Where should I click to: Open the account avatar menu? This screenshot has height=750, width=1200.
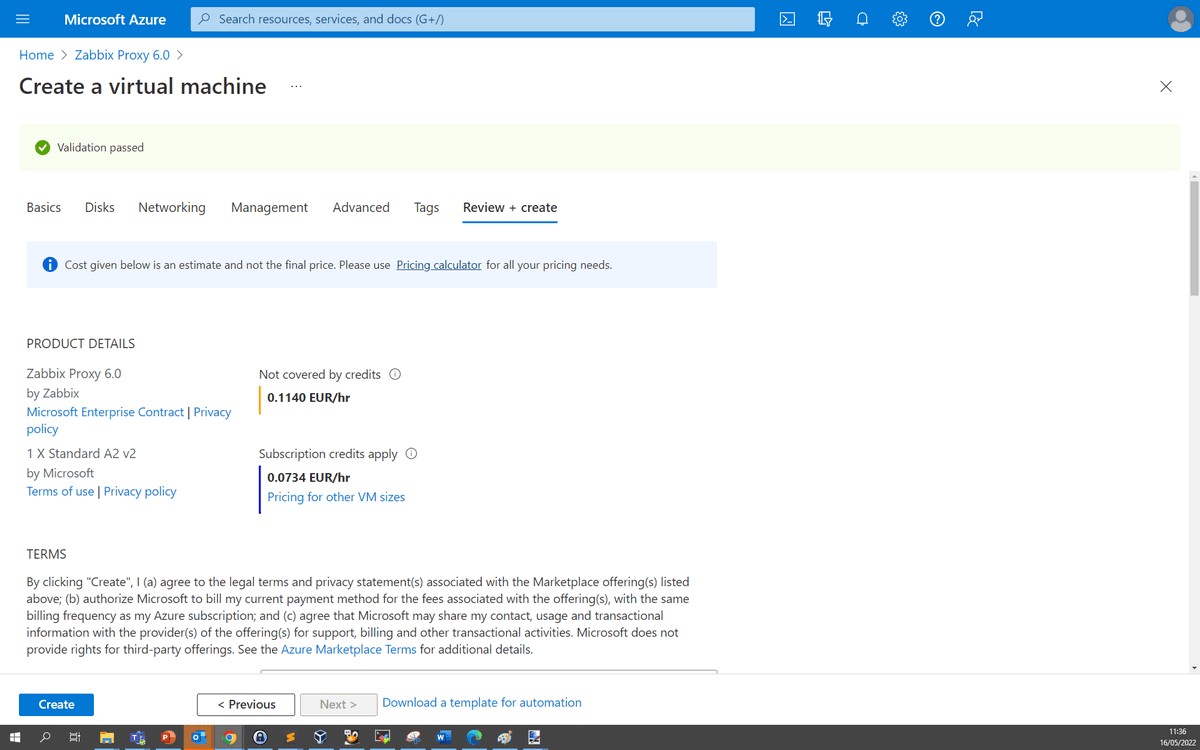[1180, 19]
